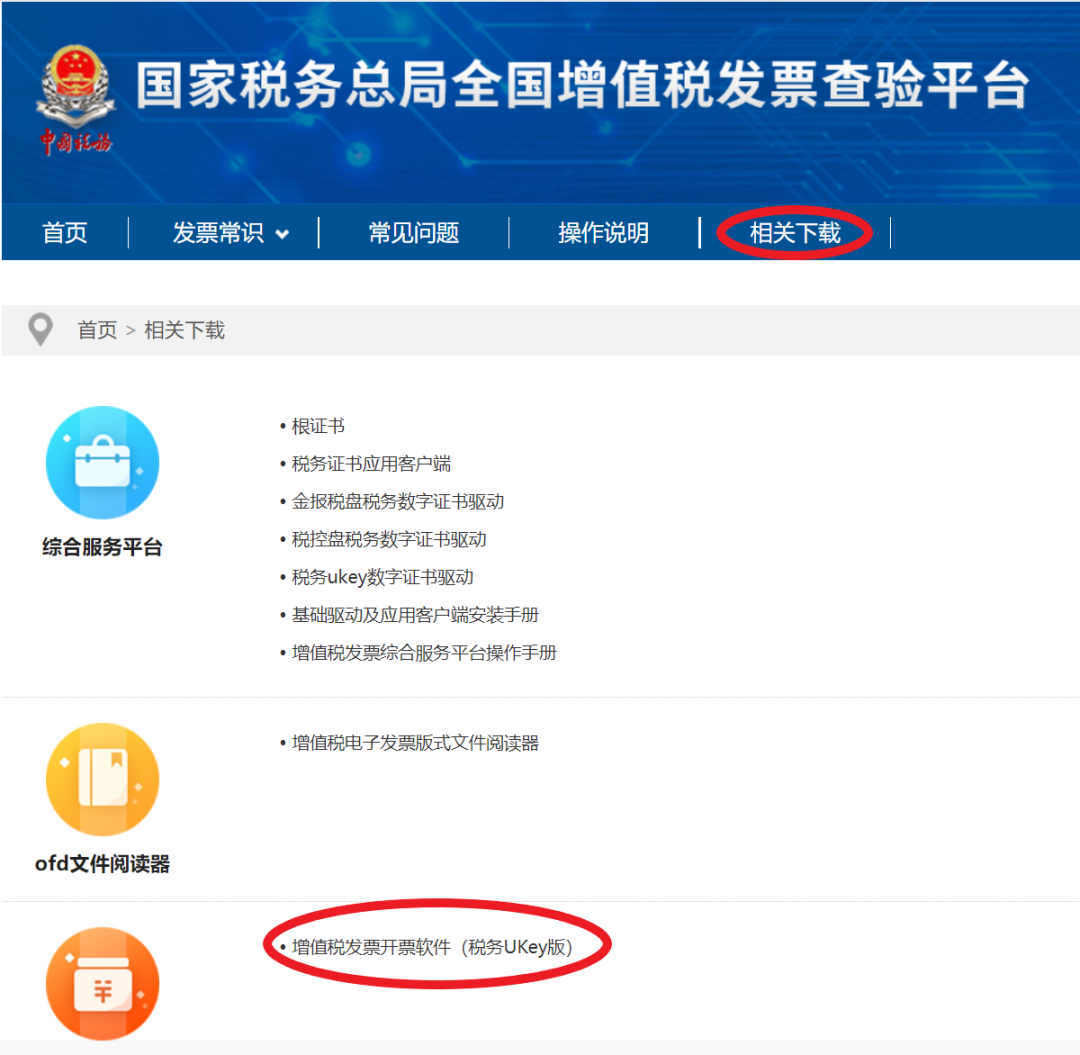Go to the 常见问题 menu item
This screenshot has width=1080, height=1055.
pos(414,233)
